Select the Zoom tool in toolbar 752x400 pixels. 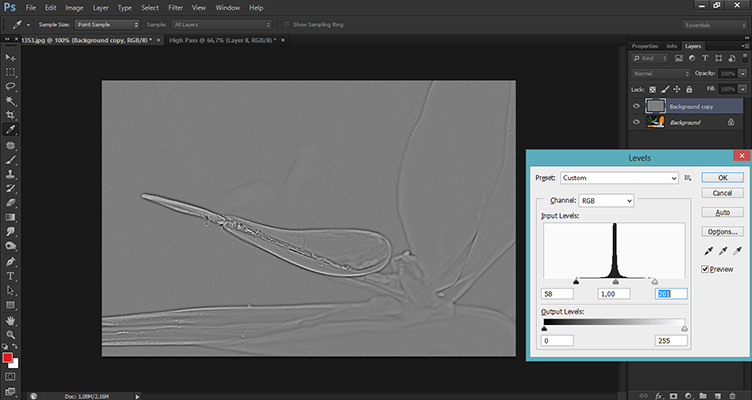10,334
